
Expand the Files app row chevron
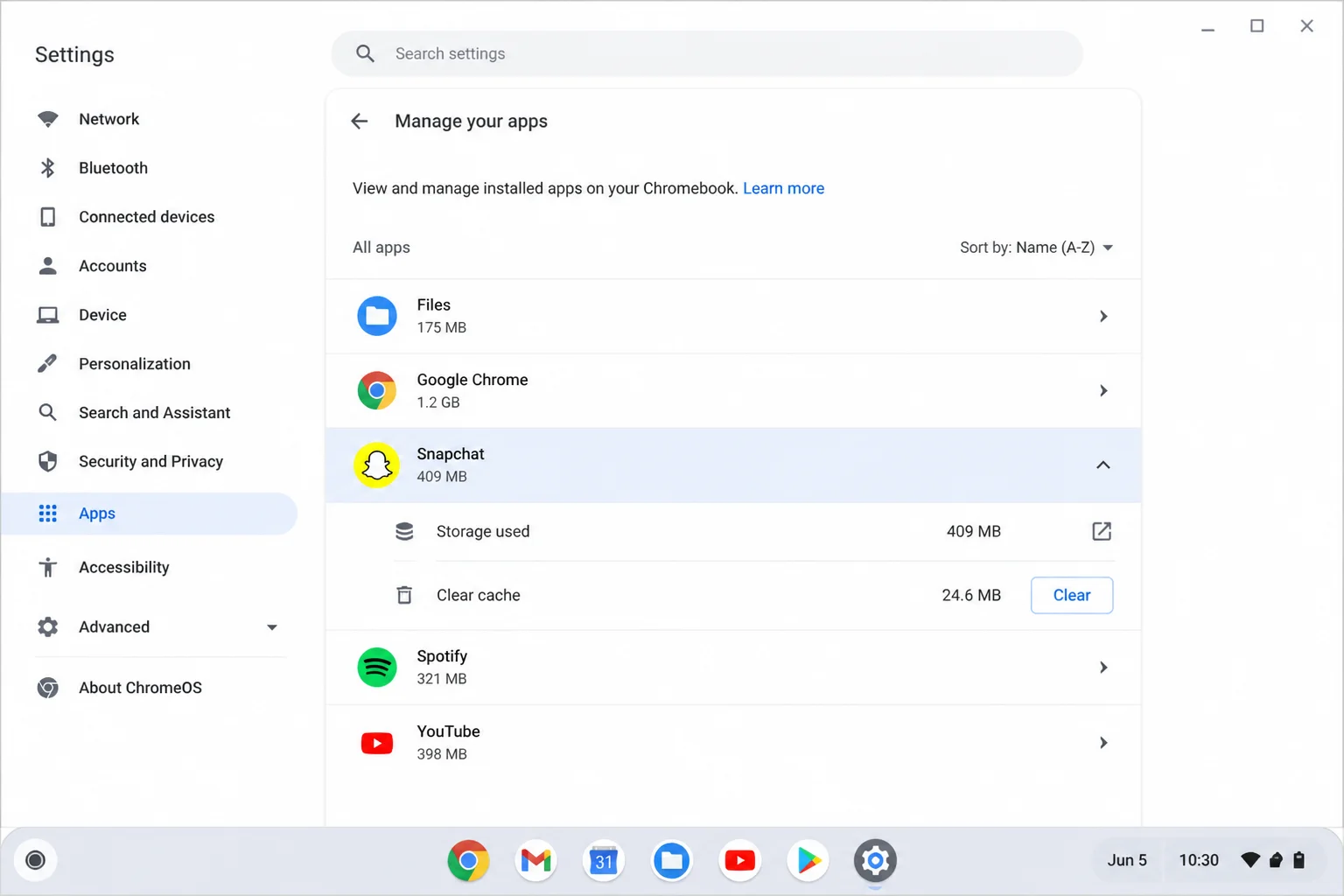pyautogui.click(x=1103, y=316)
